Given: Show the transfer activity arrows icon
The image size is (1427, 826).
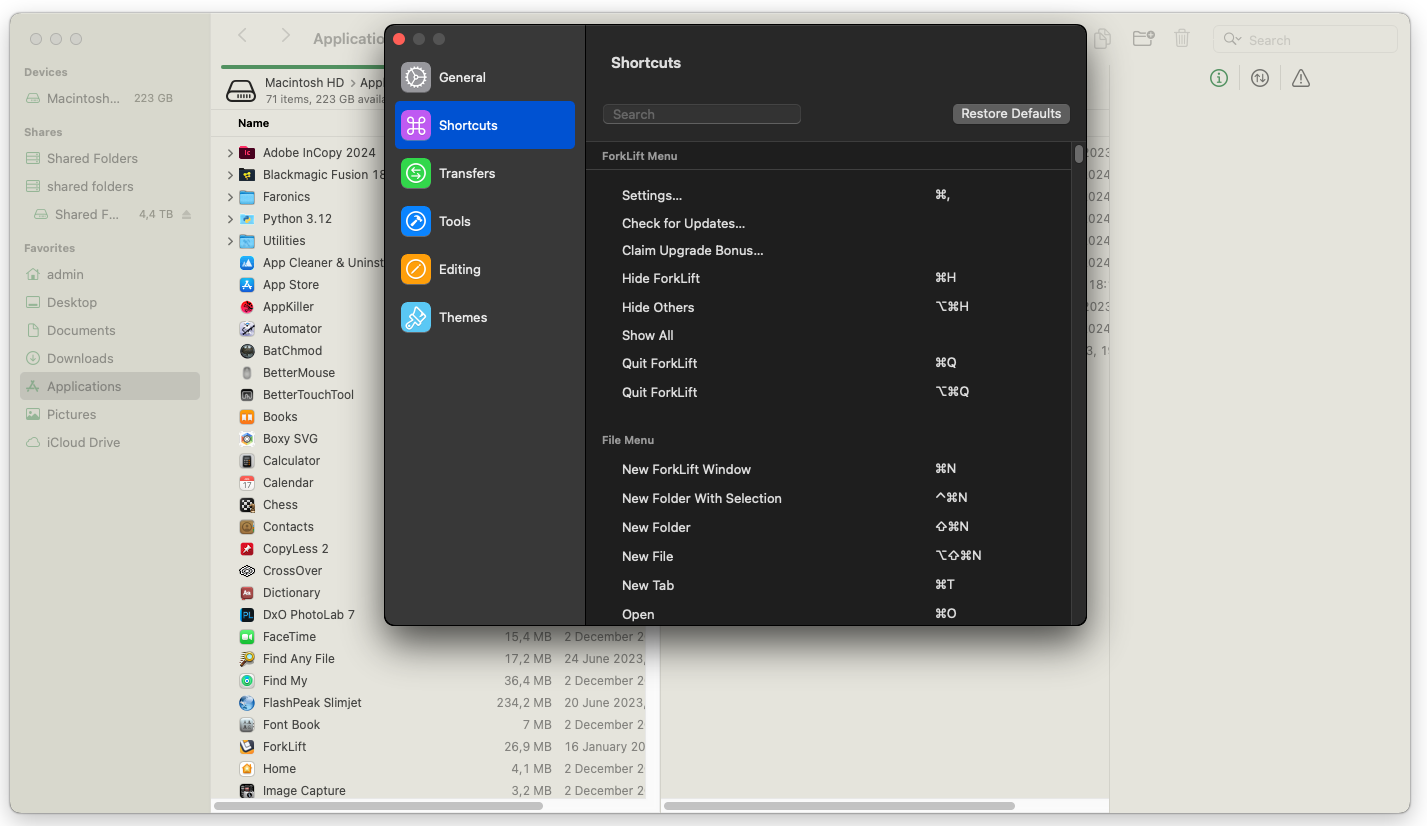Looking at the screenshot, I should (1260, 78).
